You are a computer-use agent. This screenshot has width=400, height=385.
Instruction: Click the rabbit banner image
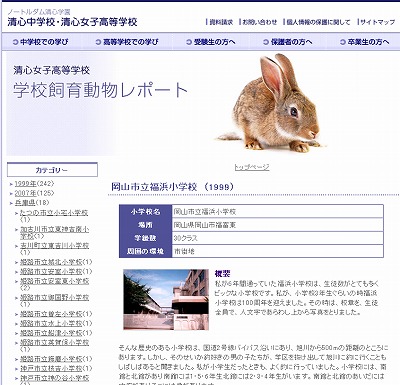click(271, 103)
